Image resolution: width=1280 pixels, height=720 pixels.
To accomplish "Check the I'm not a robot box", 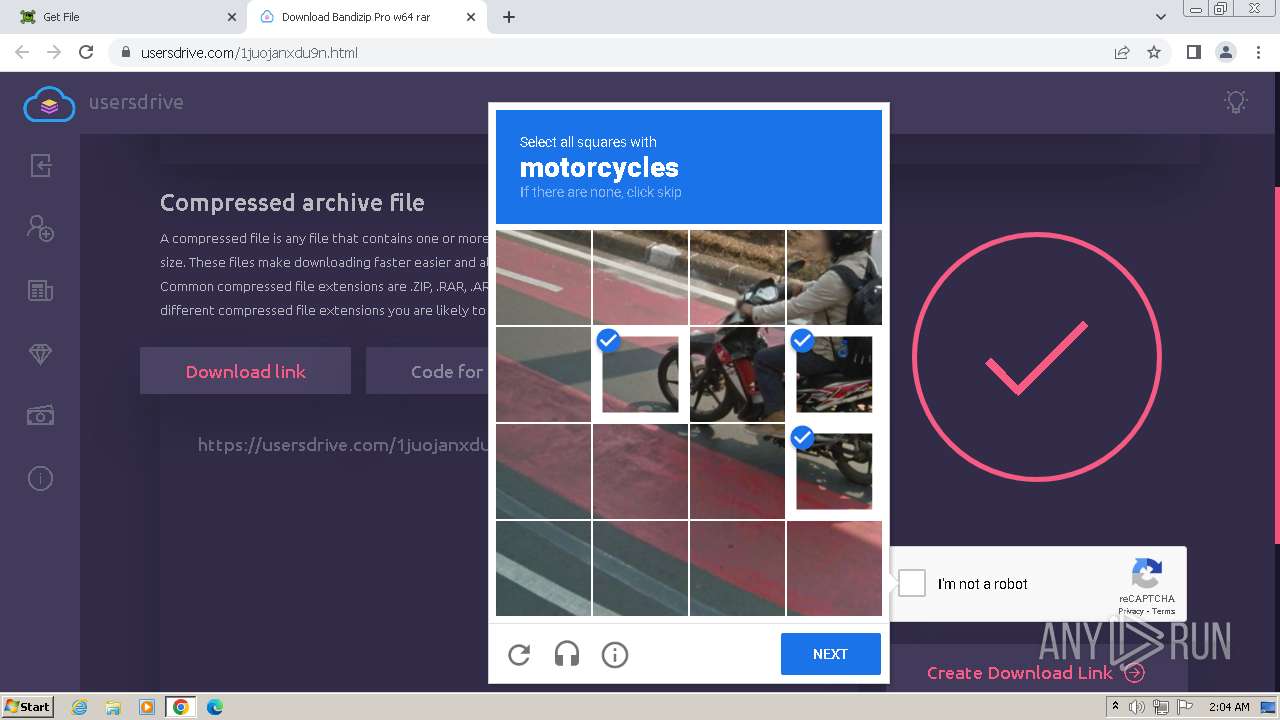I will point(912,583).
